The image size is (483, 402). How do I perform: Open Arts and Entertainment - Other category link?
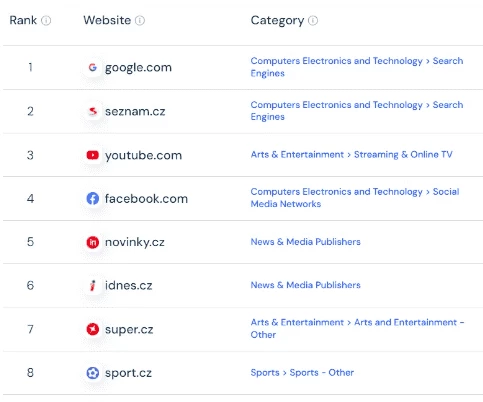(357, 328)
